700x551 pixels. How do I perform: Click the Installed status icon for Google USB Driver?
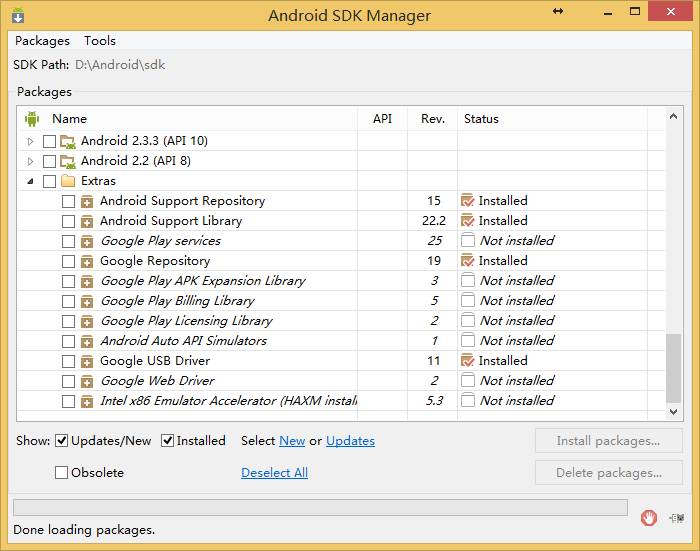[x=467, y=360]
